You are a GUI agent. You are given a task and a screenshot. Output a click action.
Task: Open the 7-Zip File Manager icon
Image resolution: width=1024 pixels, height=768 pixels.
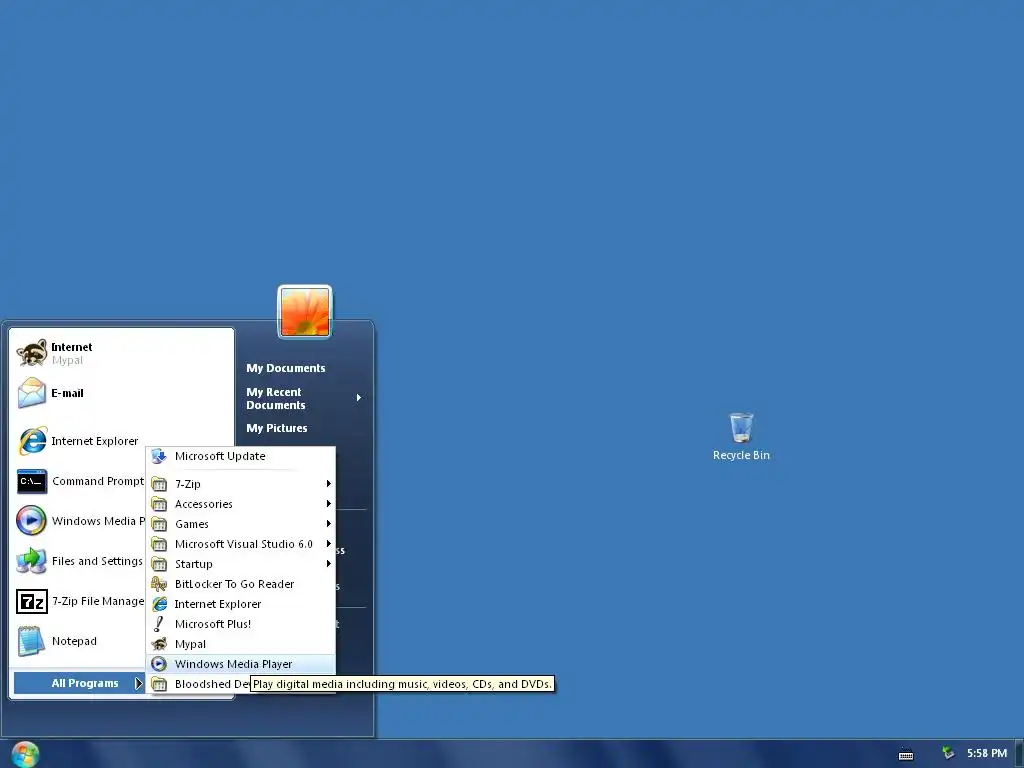click(x=31, y=601)
